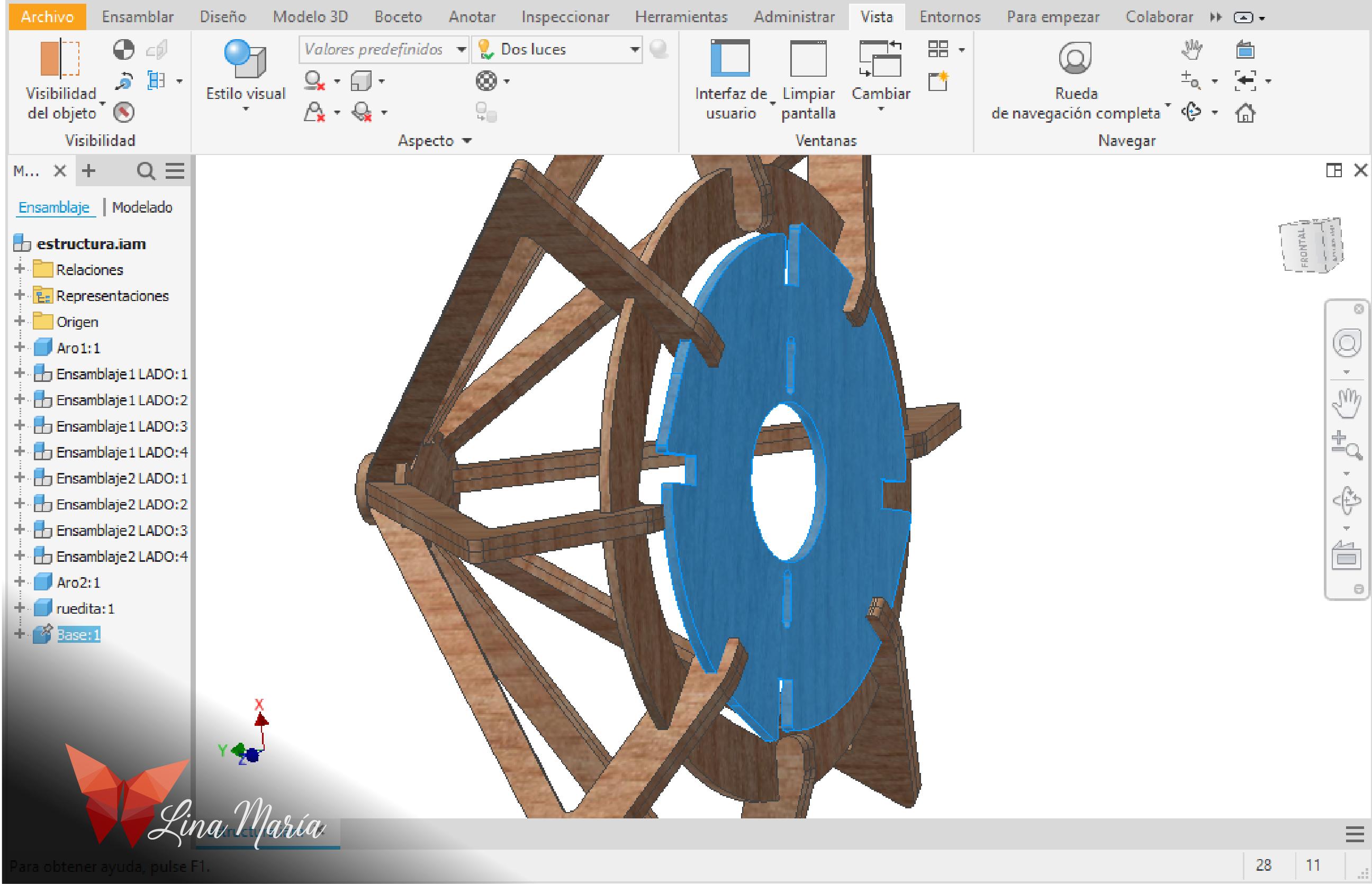The width and height of the screenshot is (1372, 884).
Task: Click navigation bar orbit icon
Action: click(x=1346, y=501)
